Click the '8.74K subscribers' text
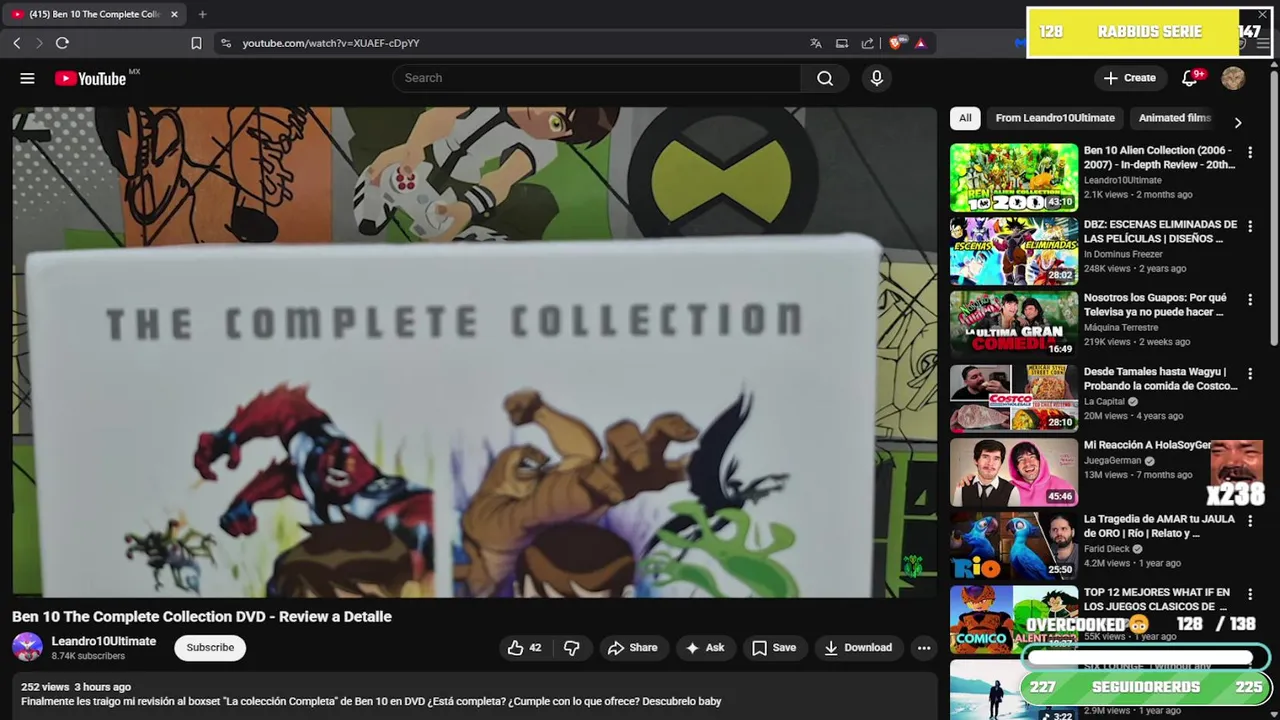The width and height of the screenshot is (1280, 720). [88, 656]
